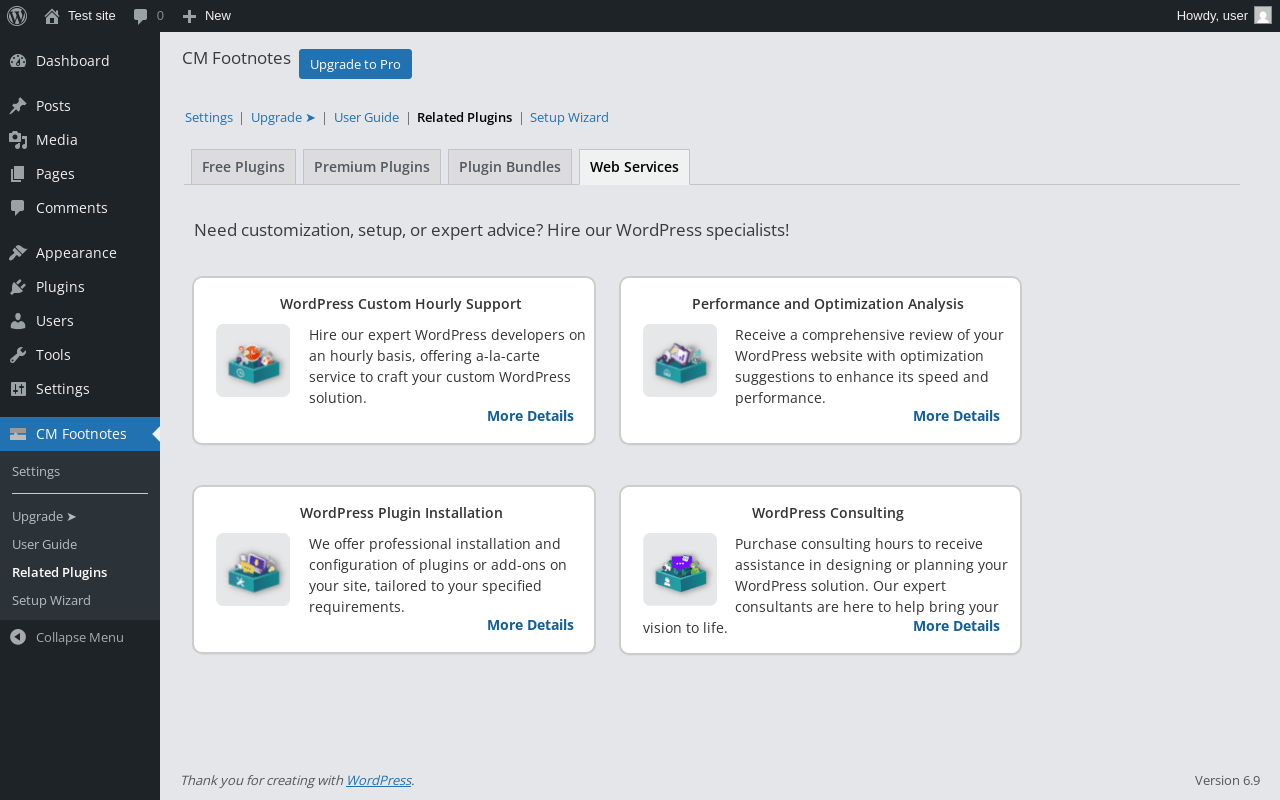Click the Tools wrench icon
This screenshot has height=800, width=1280.
18,355
